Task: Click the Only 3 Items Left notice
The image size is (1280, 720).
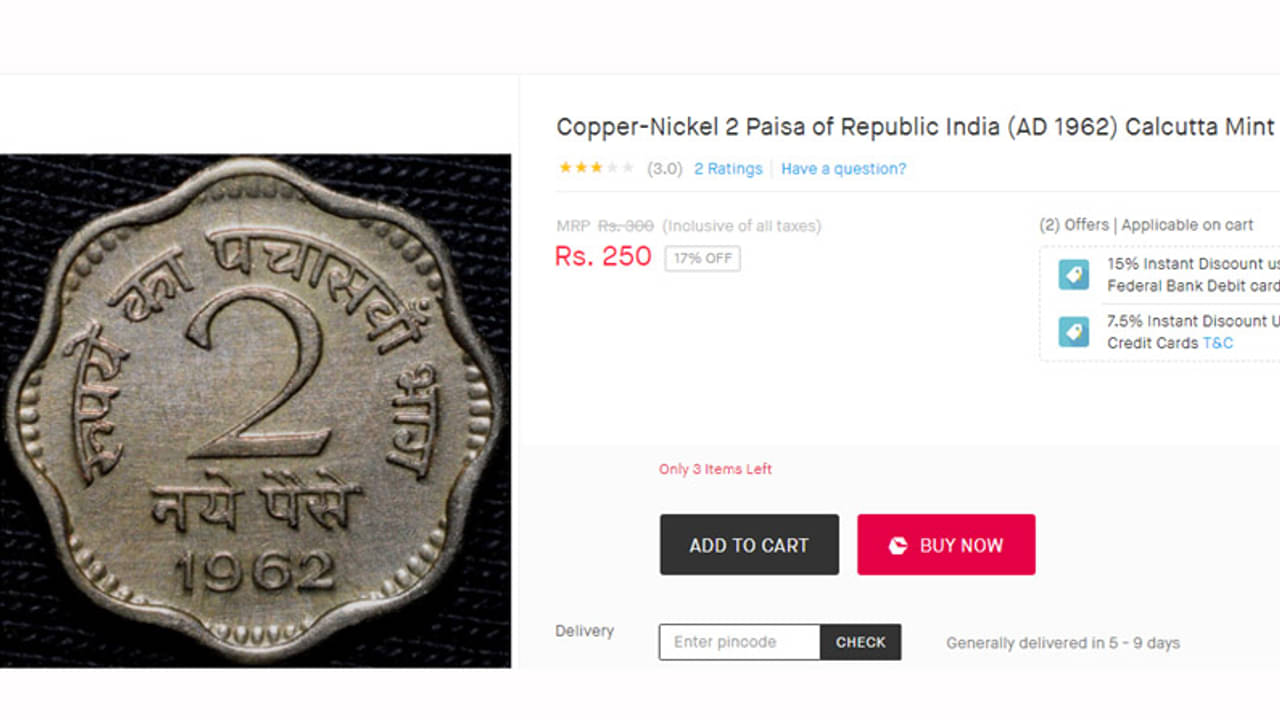Action: pos(715,469)
